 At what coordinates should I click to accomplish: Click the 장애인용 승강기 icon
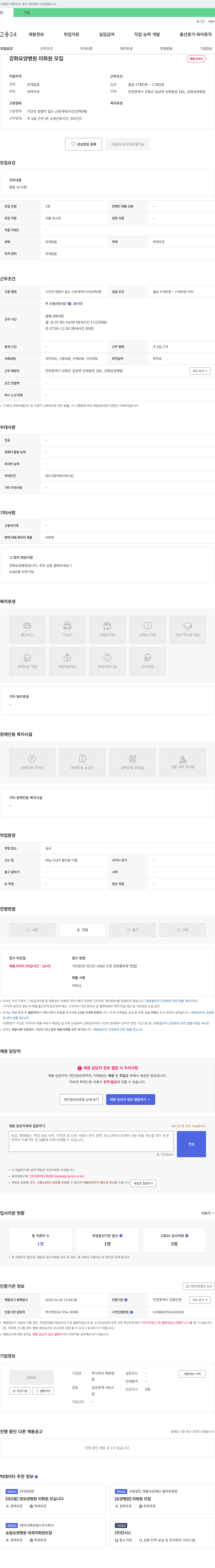[x=82, y=763]
